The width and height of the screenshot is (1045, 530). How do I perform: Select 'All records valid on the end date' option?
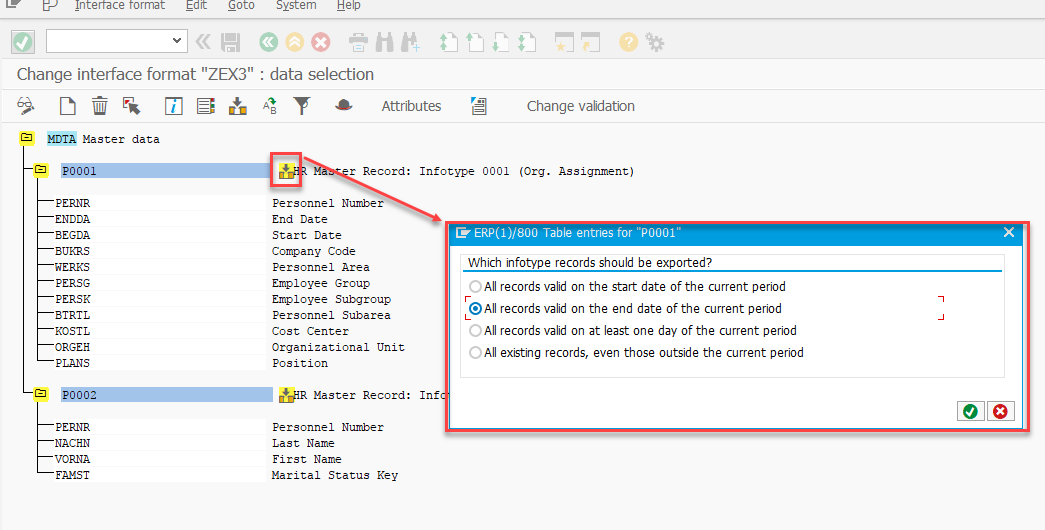[x=475, y=309]
